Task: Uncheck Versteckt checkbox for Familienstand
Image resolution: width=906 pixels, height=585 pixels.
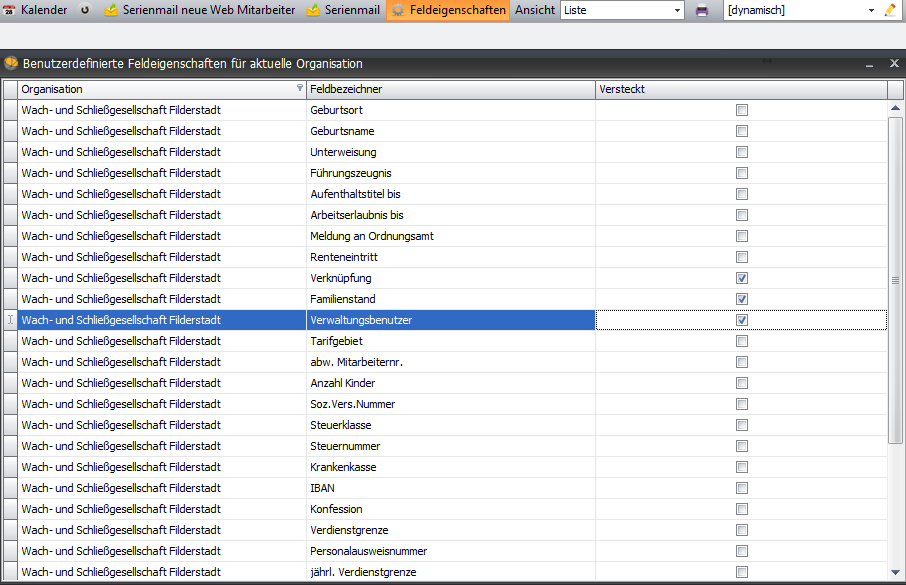Action: (x=742, y=299)
